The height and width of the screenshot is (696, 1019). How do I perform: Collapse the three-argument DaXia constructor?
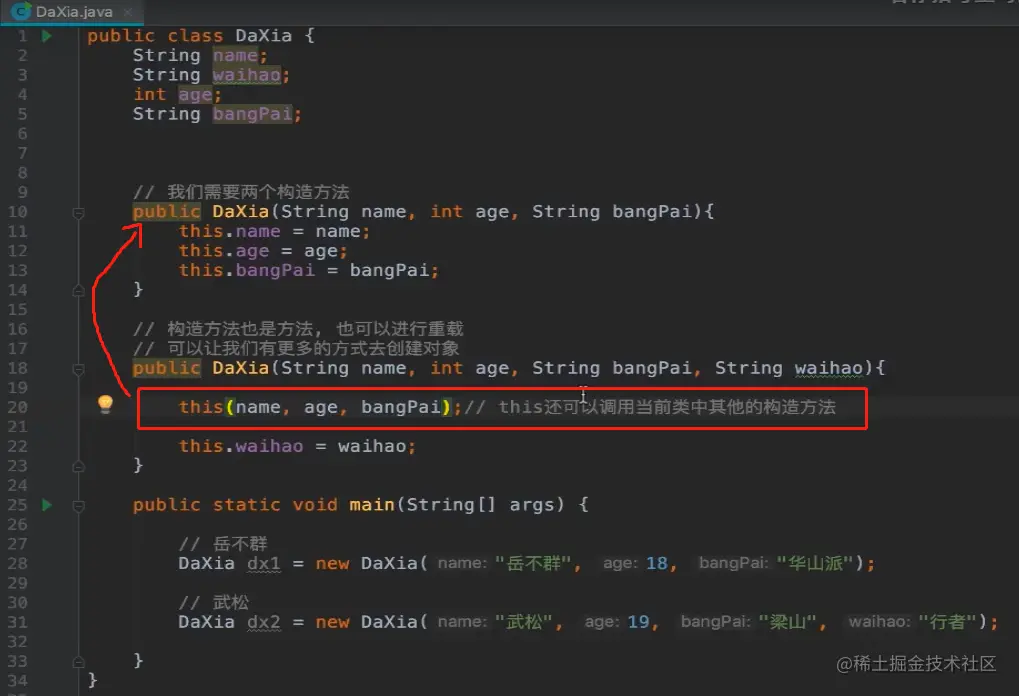[78, 212]
